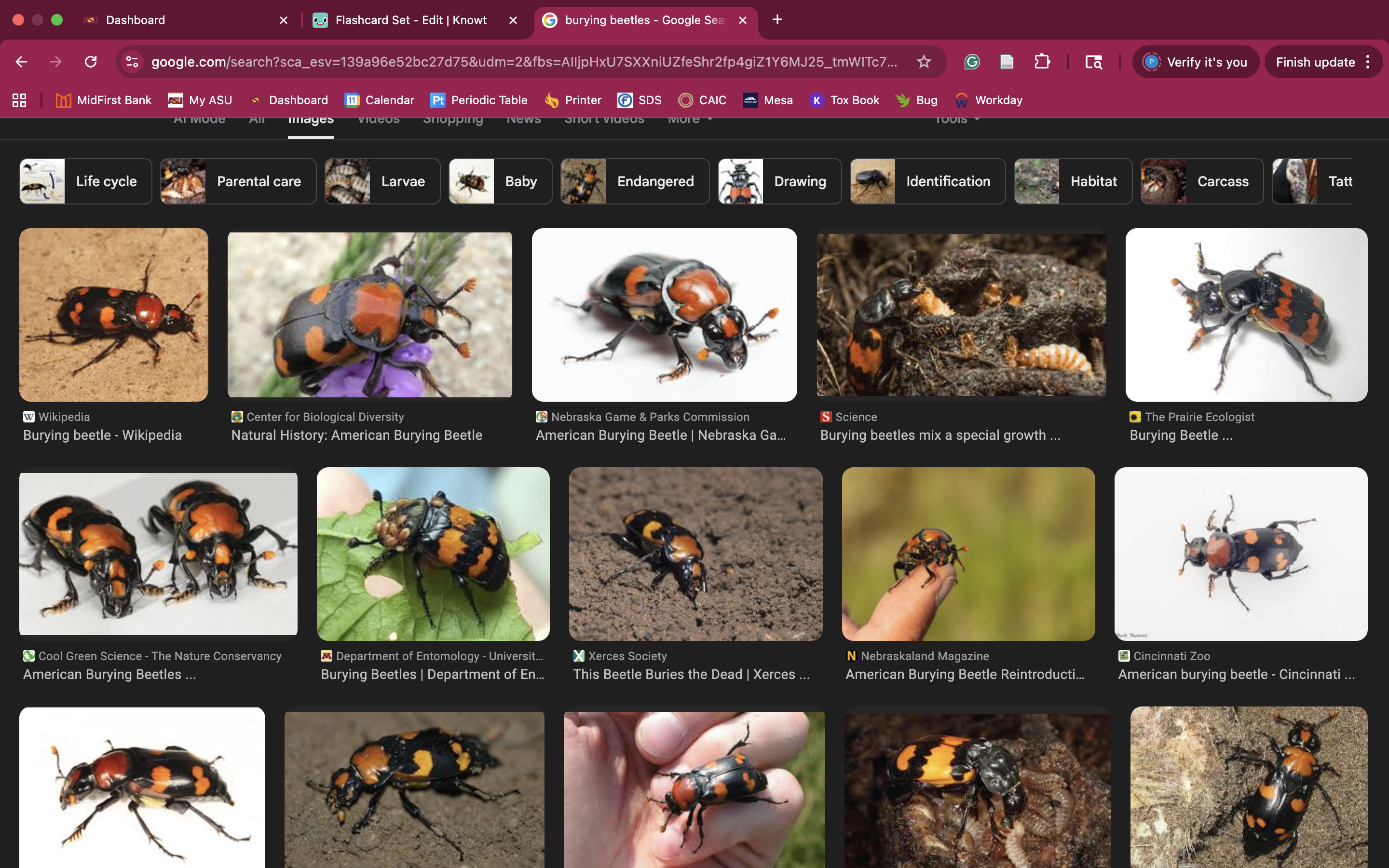Open the Chrome three-dot menu
The width and height of the screenshot is (1389, 868).
[1368, 62]
